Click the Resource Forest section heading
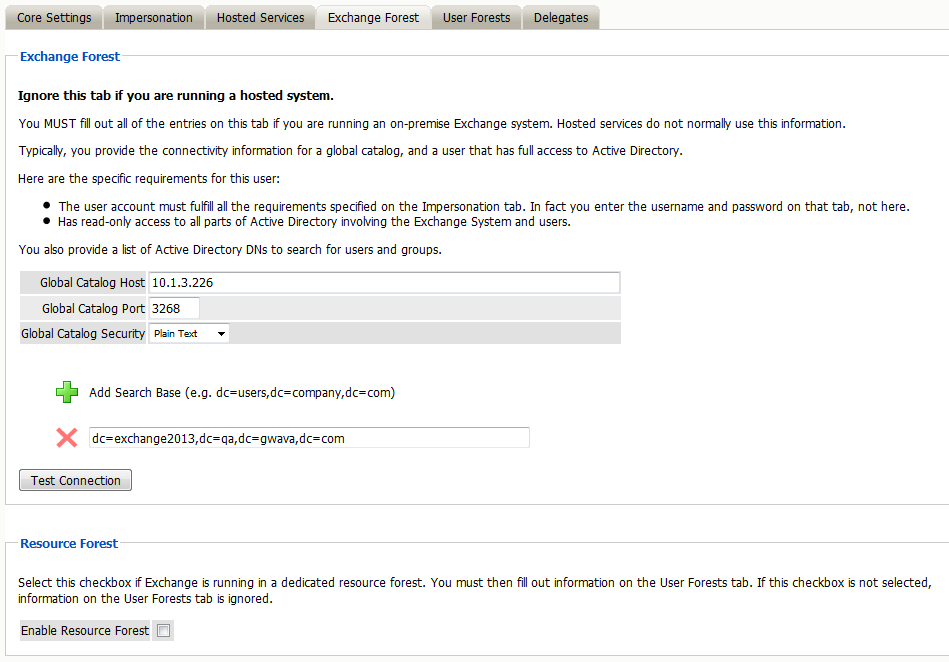This screenshot has height=662, width=949. [x=69, y=544]
